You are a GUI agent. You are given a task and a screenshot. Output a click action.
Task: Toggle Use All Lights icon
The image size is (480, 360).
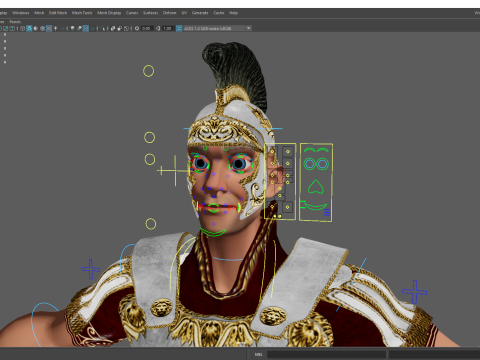[x=55, y=28]
